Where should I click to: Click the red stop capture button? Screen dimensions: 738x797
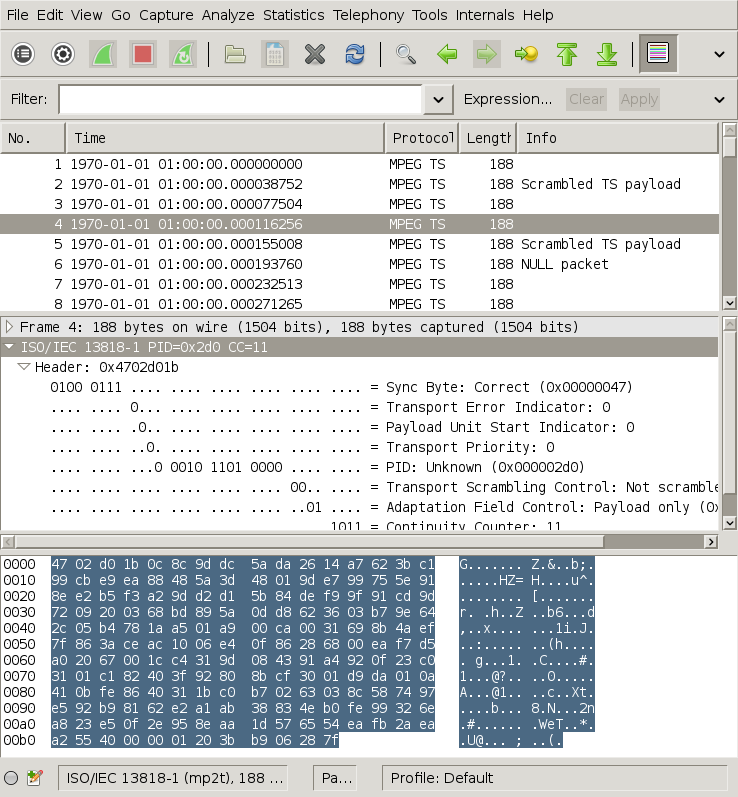(142, 54)
